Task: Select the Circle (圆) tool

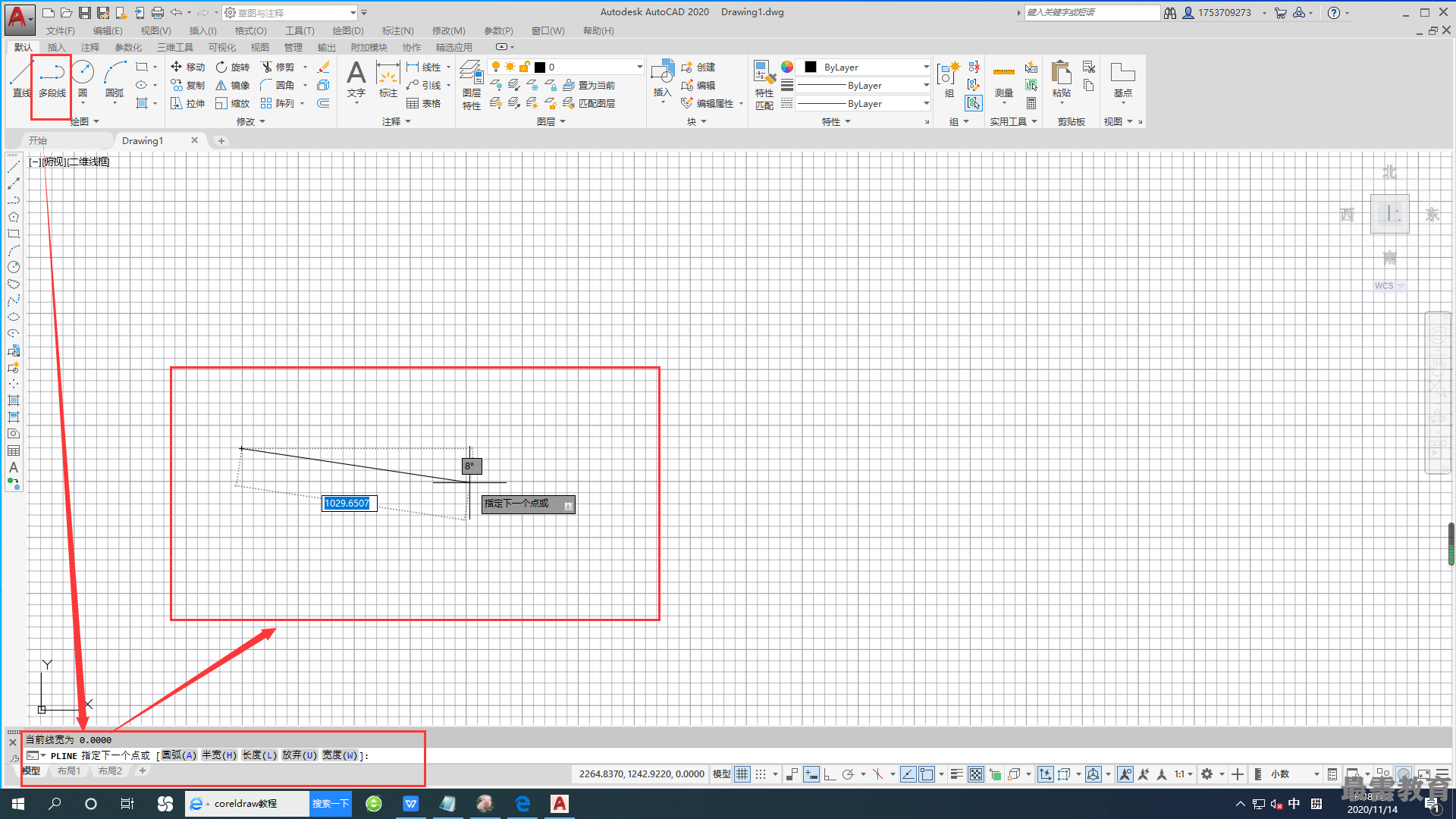Action: (x=83, y=80)
